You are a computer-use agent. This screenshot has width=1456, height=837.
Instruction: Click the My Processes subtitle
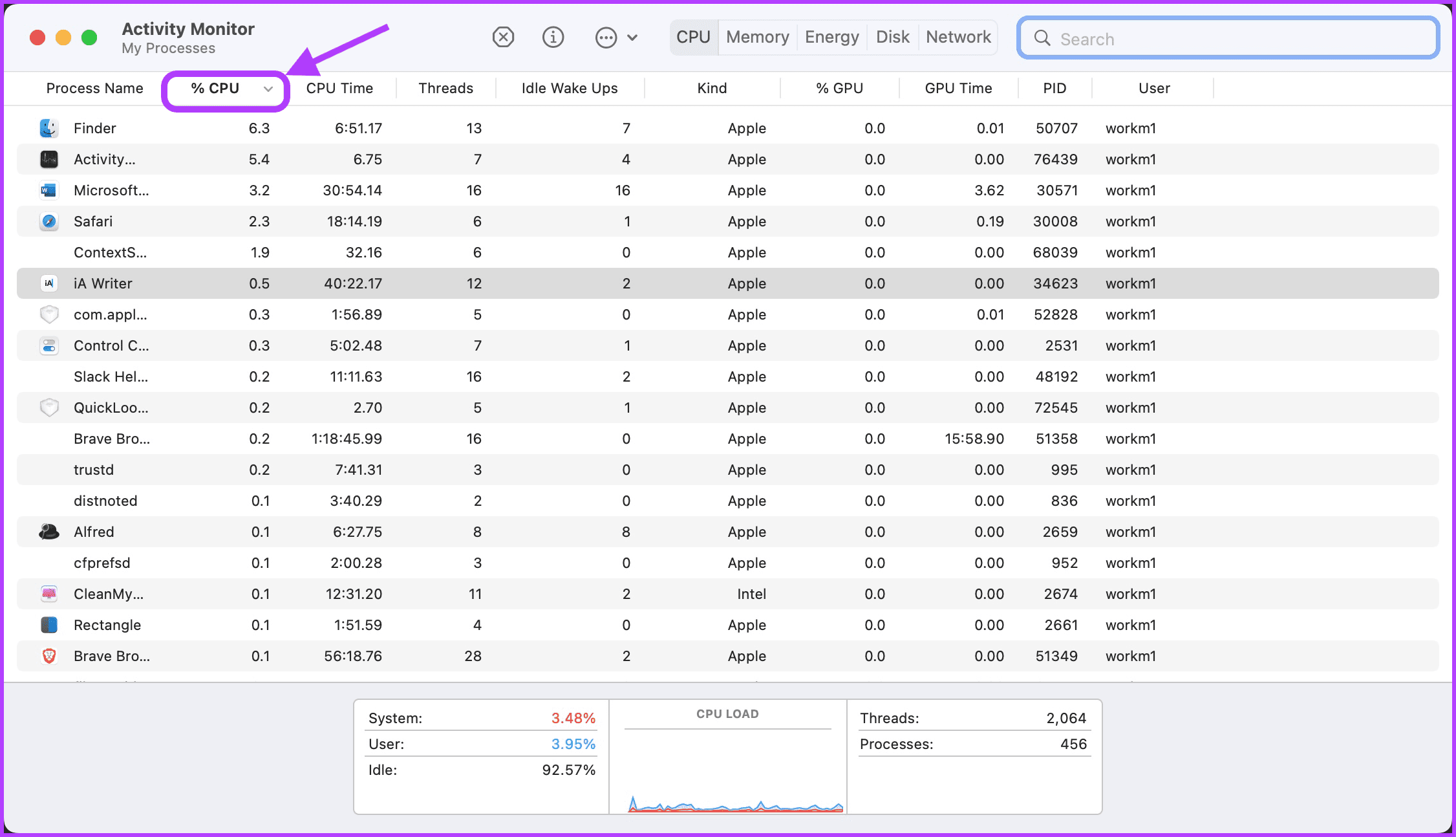(x=168, y=49)
